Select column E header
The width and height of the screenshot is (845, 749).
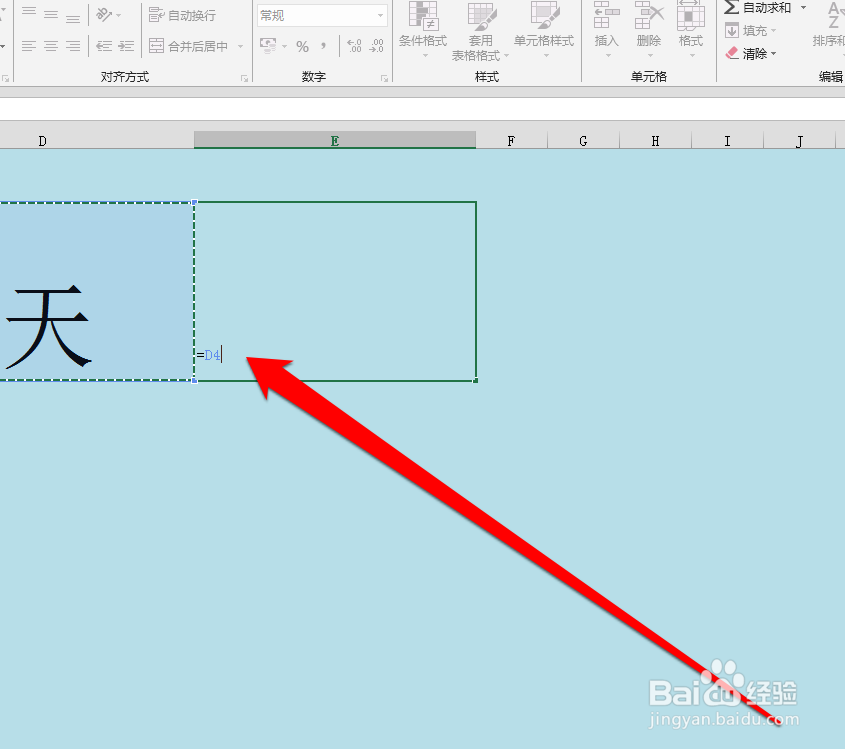pyautogui.click(x=335, y=141)
